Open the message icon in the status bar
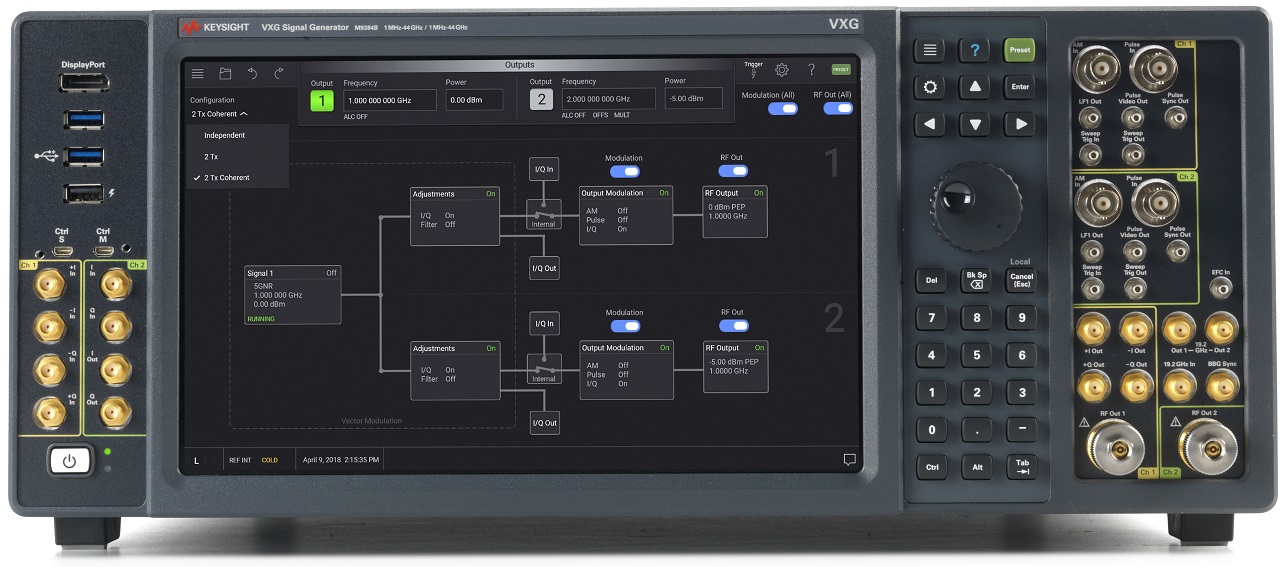Viewport: 1287px width, 567px height. point(849,460)
